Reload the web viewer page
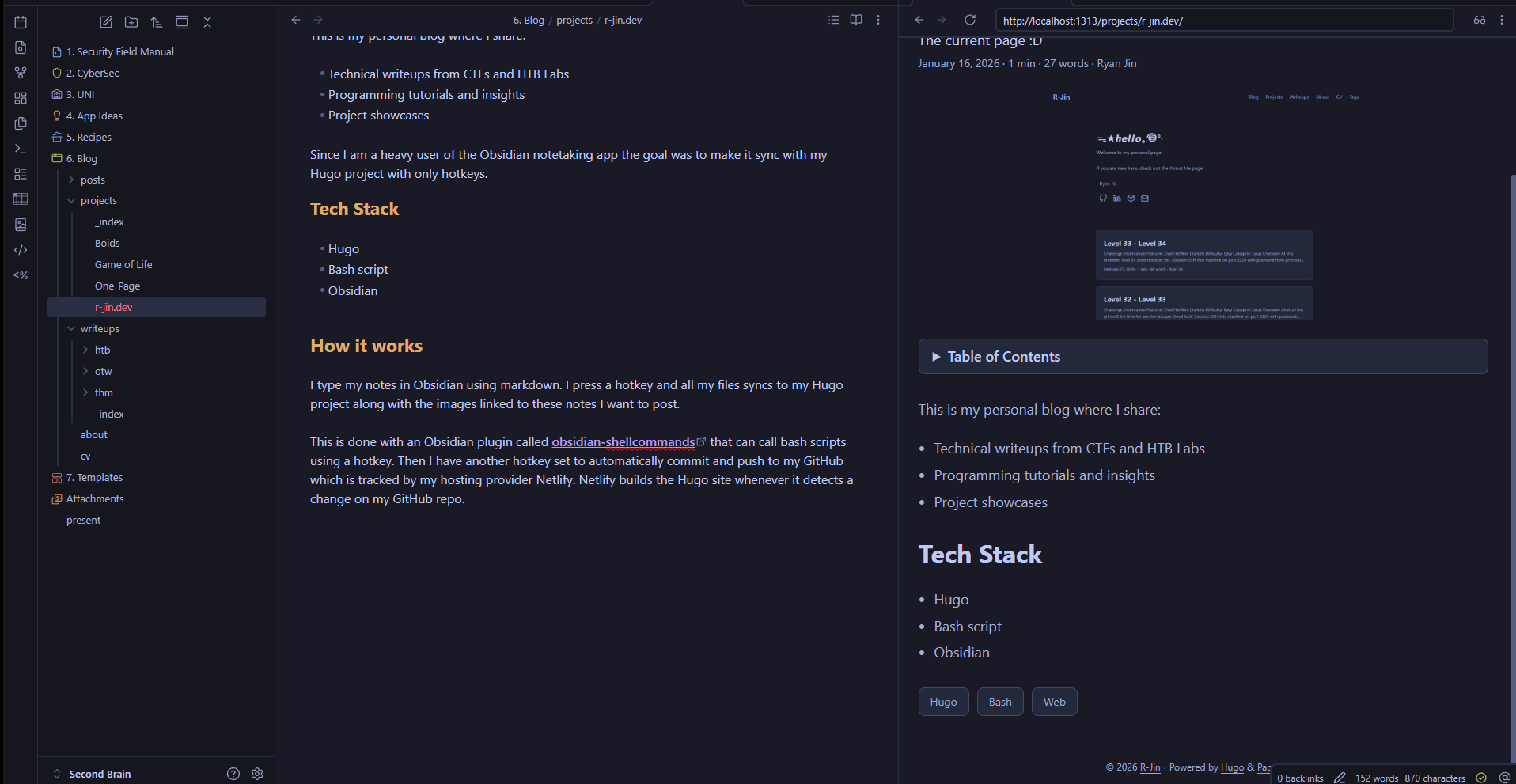The image size is (1516, 784). tap(970, 20)
